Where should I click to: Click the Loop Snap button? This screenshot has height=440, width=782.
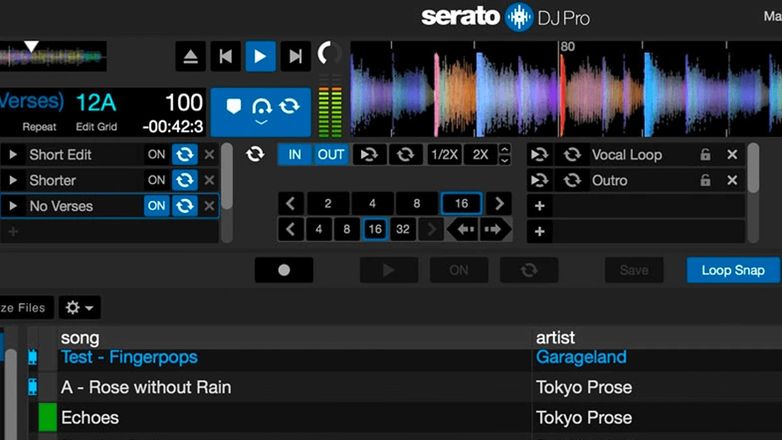coord(732,270)
